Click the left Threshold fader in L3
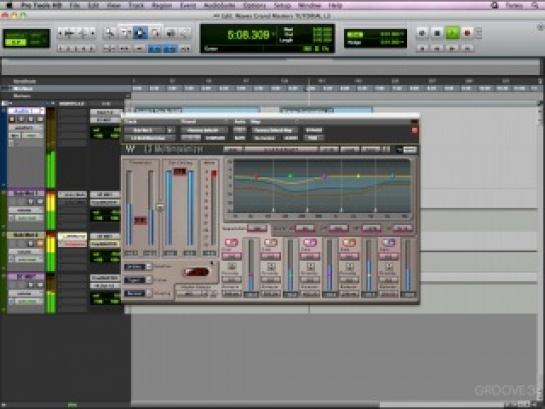Image resolution: width=545 pixels, height=409 pixels. (x=129, y=208)
